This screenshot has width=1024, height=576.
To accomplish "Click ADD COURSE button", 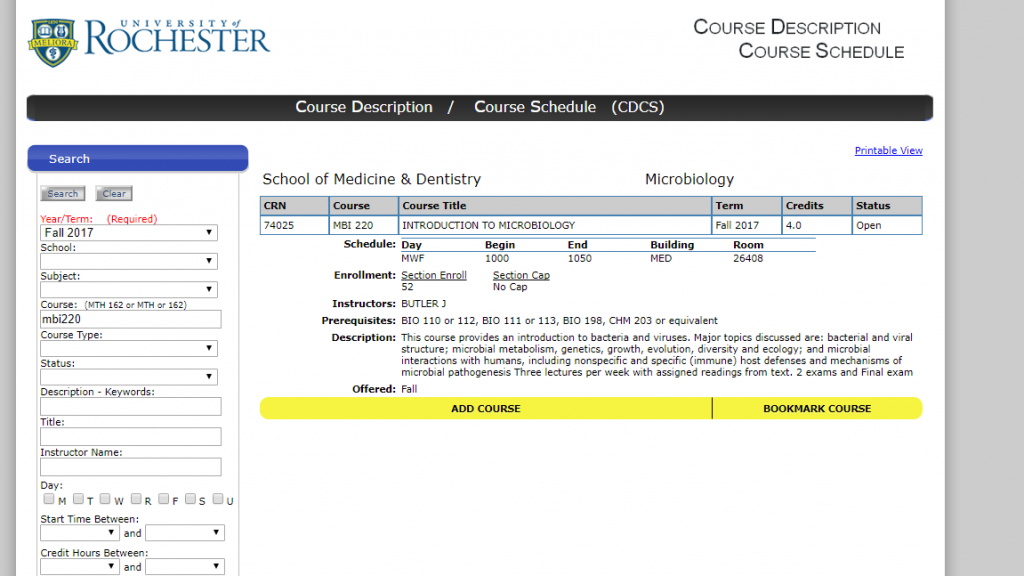I will tap(486, 409).
